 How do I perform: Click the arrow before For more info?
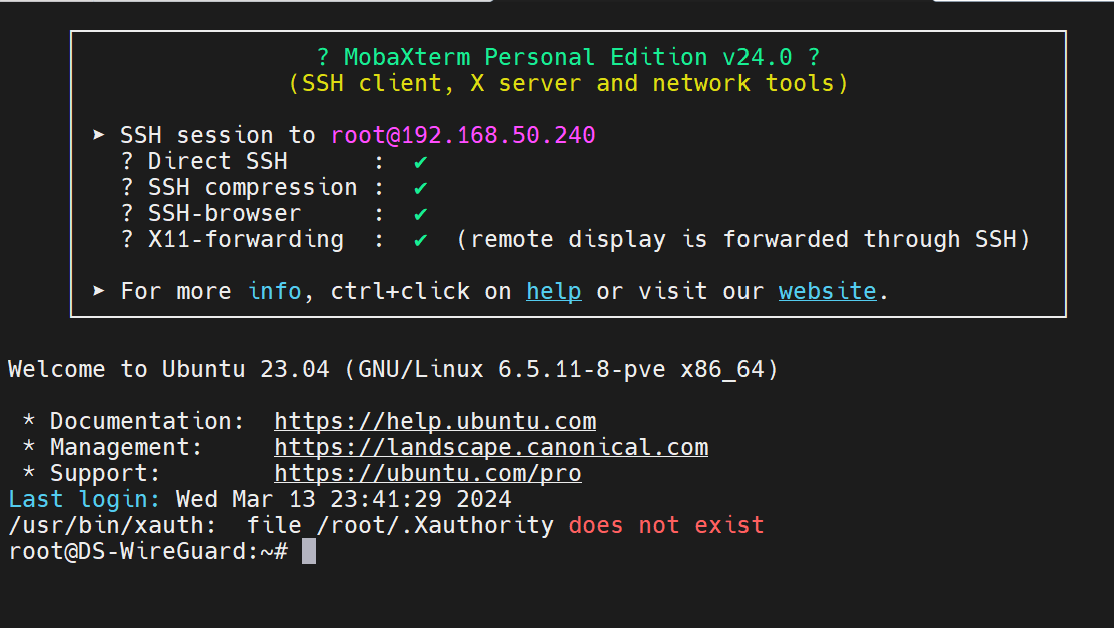[99, 291]
